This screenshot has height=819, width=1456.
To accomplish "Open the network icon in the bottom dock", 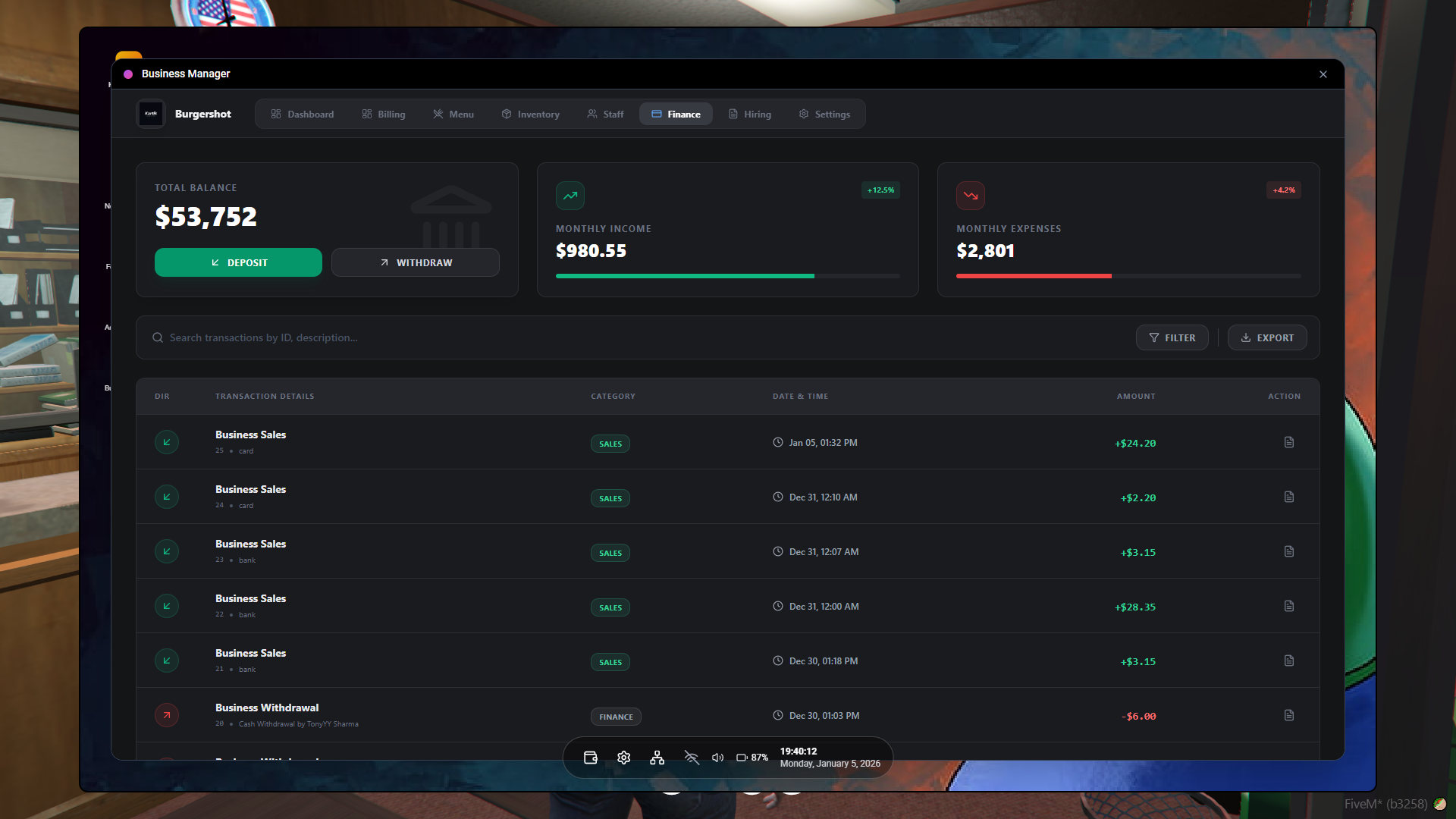I will 657,758.
